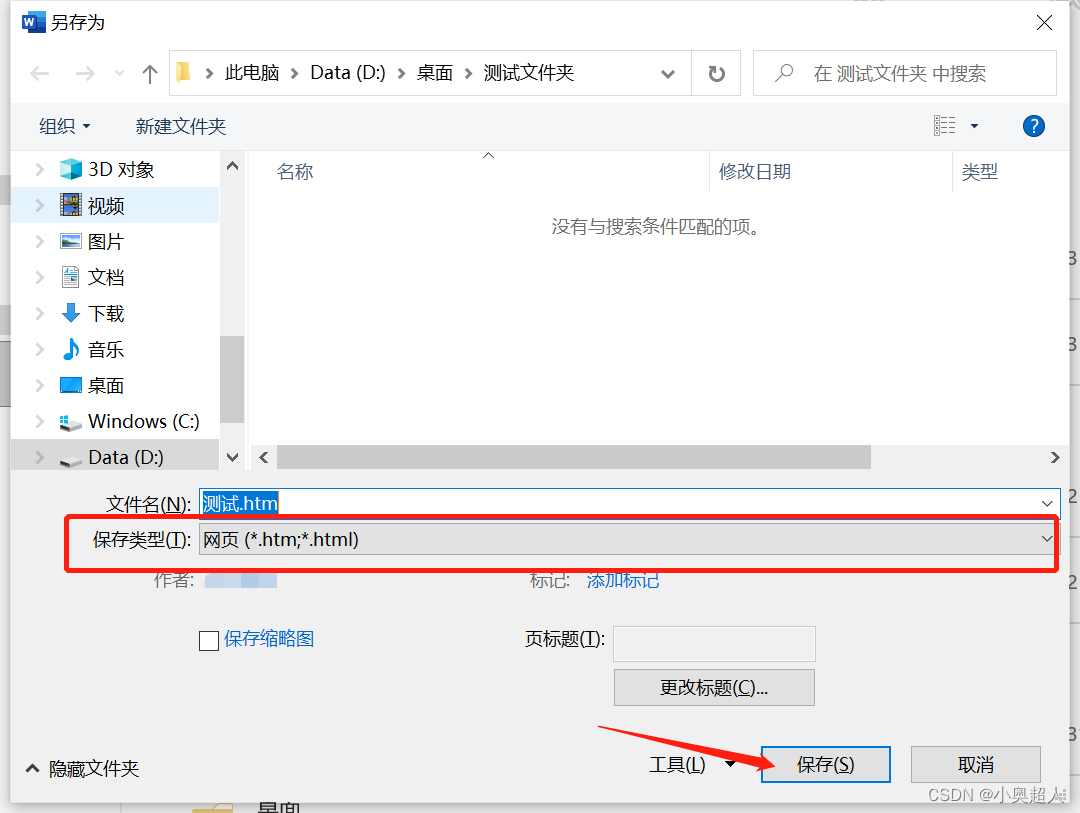Click 新建文件夹 button
The height and width of the screenshot is (813, 1080).
pos(180,126)
